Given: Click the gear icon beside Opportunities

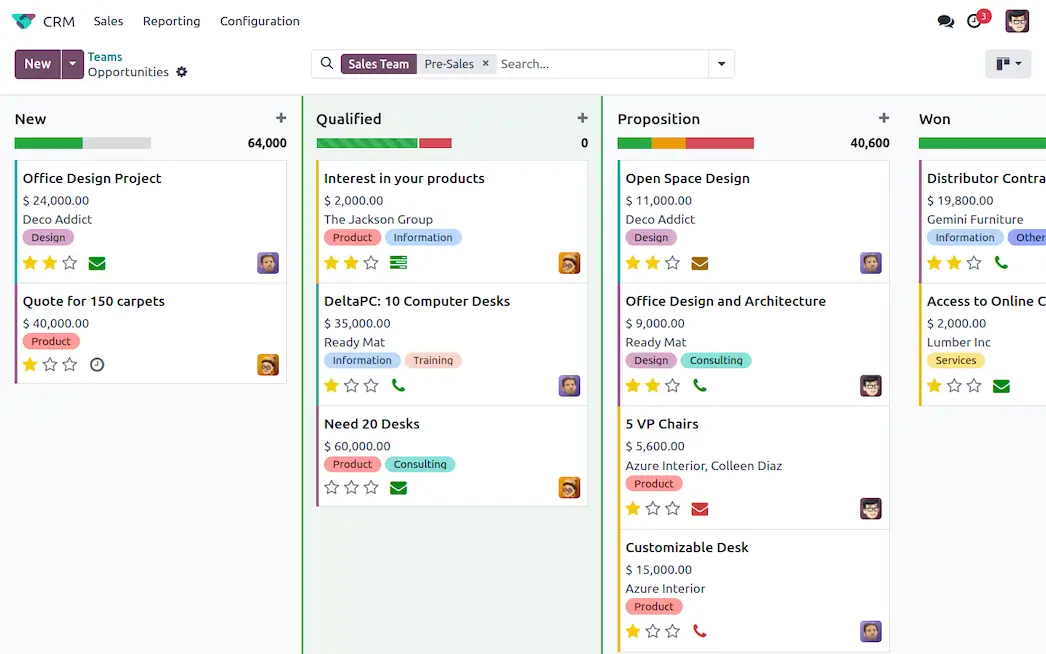Looking at the screenshot, I should pyautogui.click(x=181, y=72).
